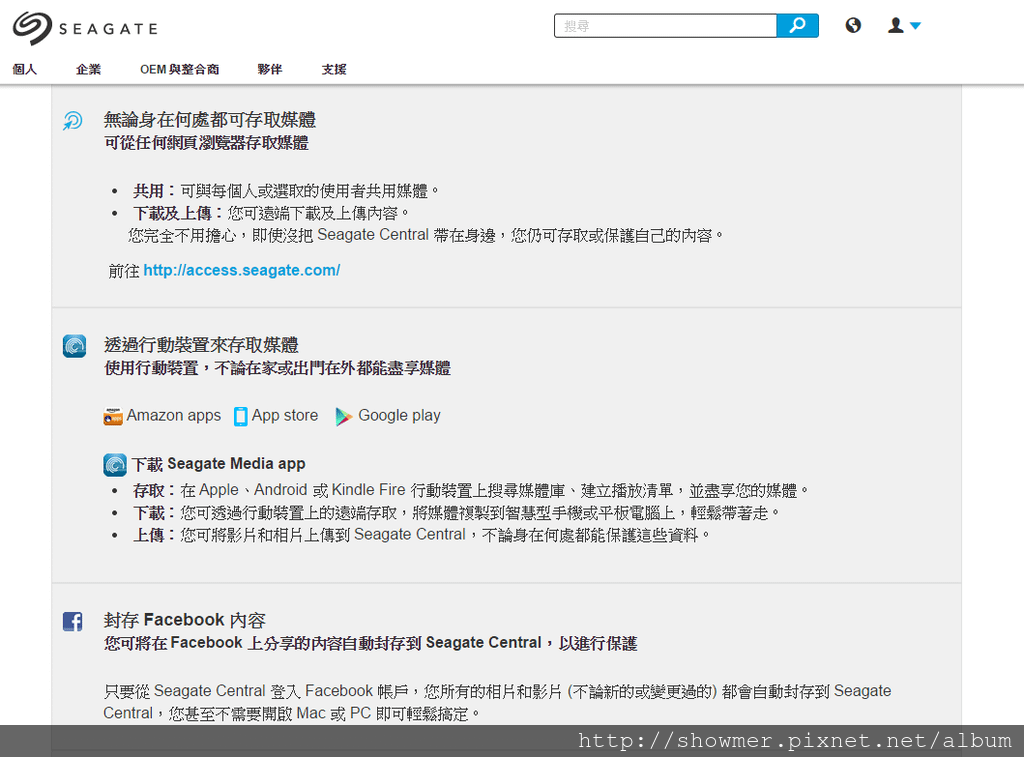This screenshot has height=757, width=1024.
Task: Click the 下載 Seagate Media app title
Action: pyautogui.click(x=219, y=464)
